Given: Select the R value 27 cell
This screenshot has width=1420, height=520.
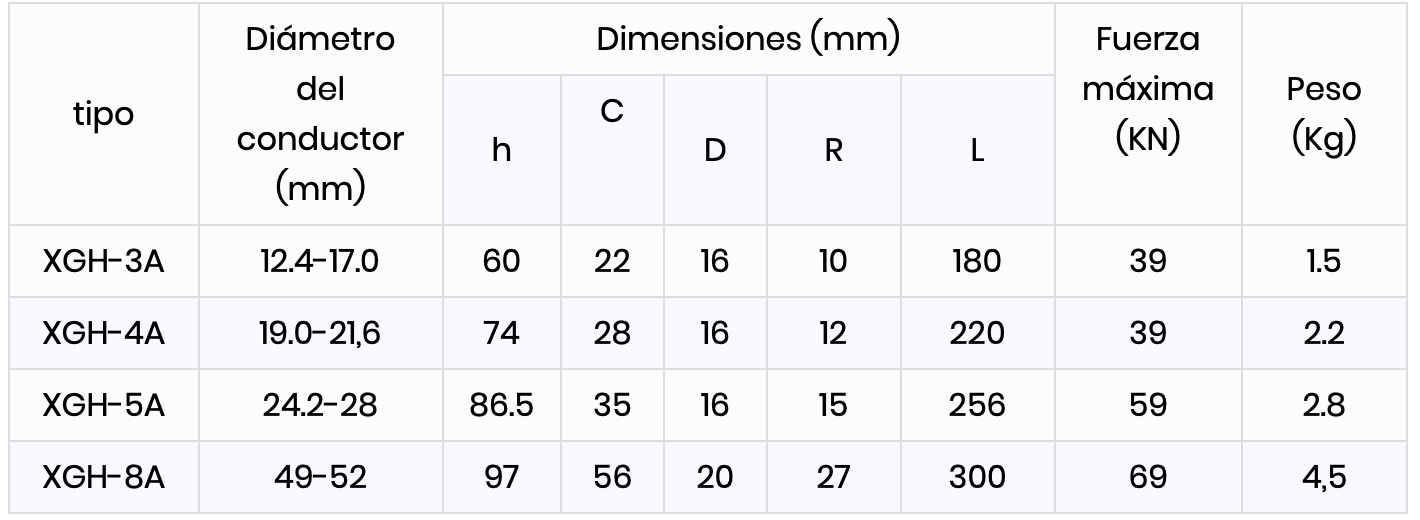Looking at the screenshot, I should tap(833, 477).
